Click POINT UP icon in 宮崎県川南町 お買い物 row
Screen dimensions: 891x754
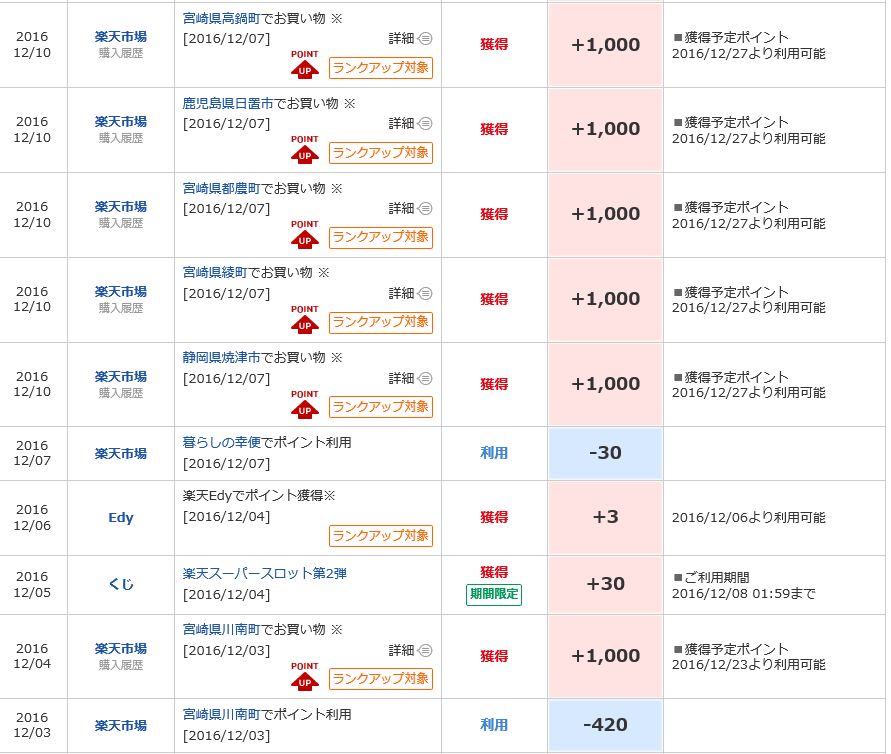click(x=305, y=676)
